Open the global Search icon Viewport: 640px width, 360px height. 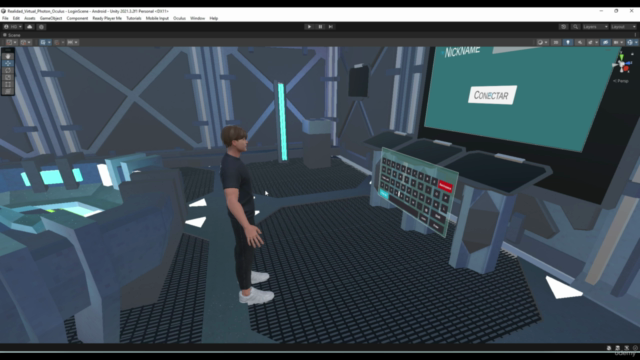click(x=576, y=27)
